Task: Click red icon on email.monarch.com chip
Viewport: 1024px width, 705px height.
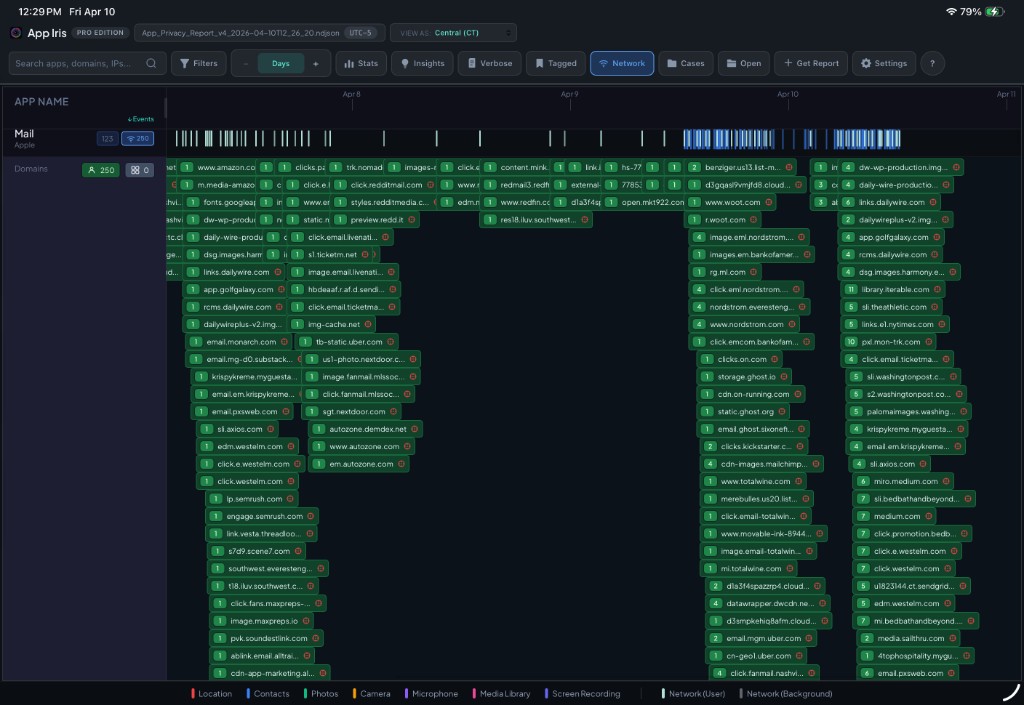Action: 284,341
